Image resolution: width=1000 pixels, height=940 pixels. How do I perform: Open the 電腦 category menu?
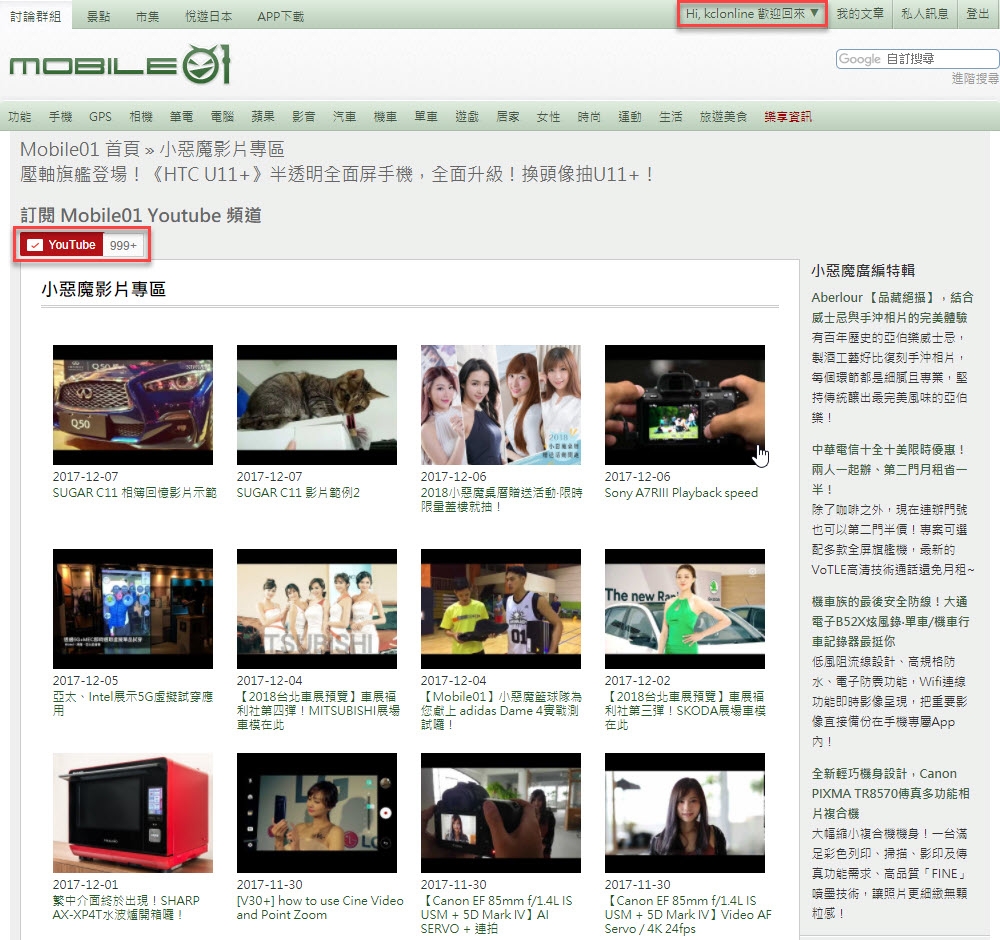click(x=223, y=117)
